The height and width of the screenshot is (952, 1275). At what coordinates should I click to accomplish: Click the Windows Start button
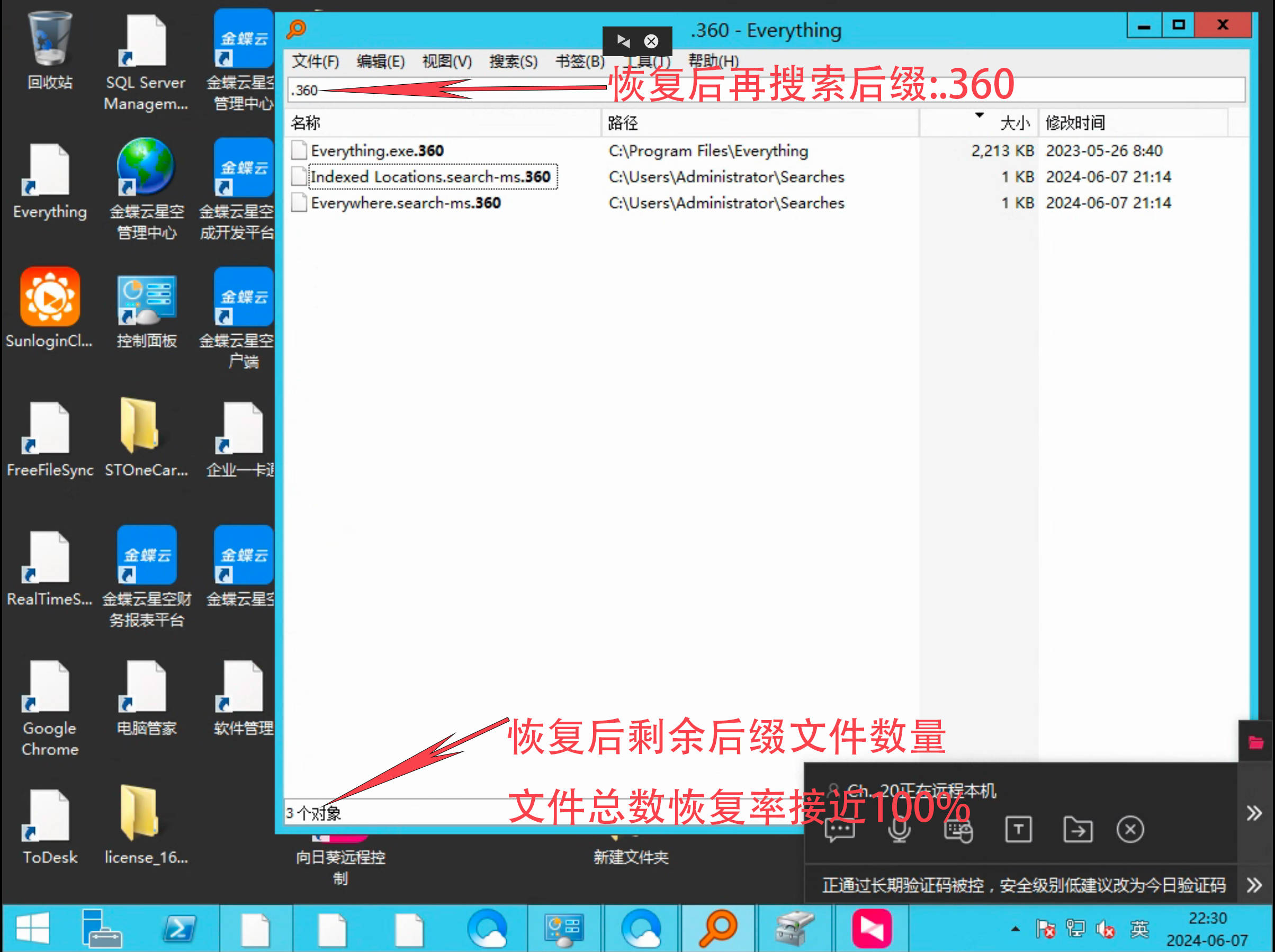(33, 928)
